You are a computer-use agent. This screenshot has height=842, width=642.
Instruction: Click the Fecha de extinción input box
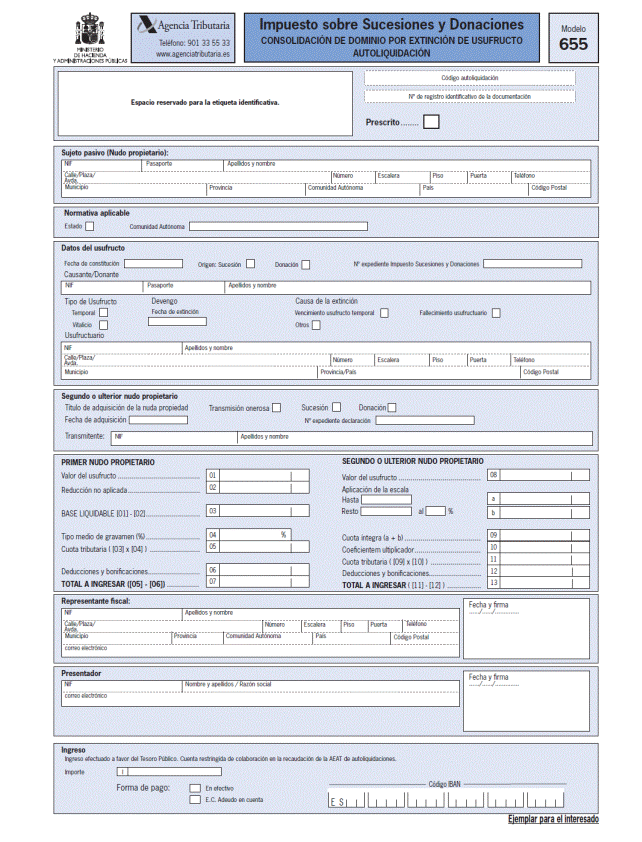[177, 322]
